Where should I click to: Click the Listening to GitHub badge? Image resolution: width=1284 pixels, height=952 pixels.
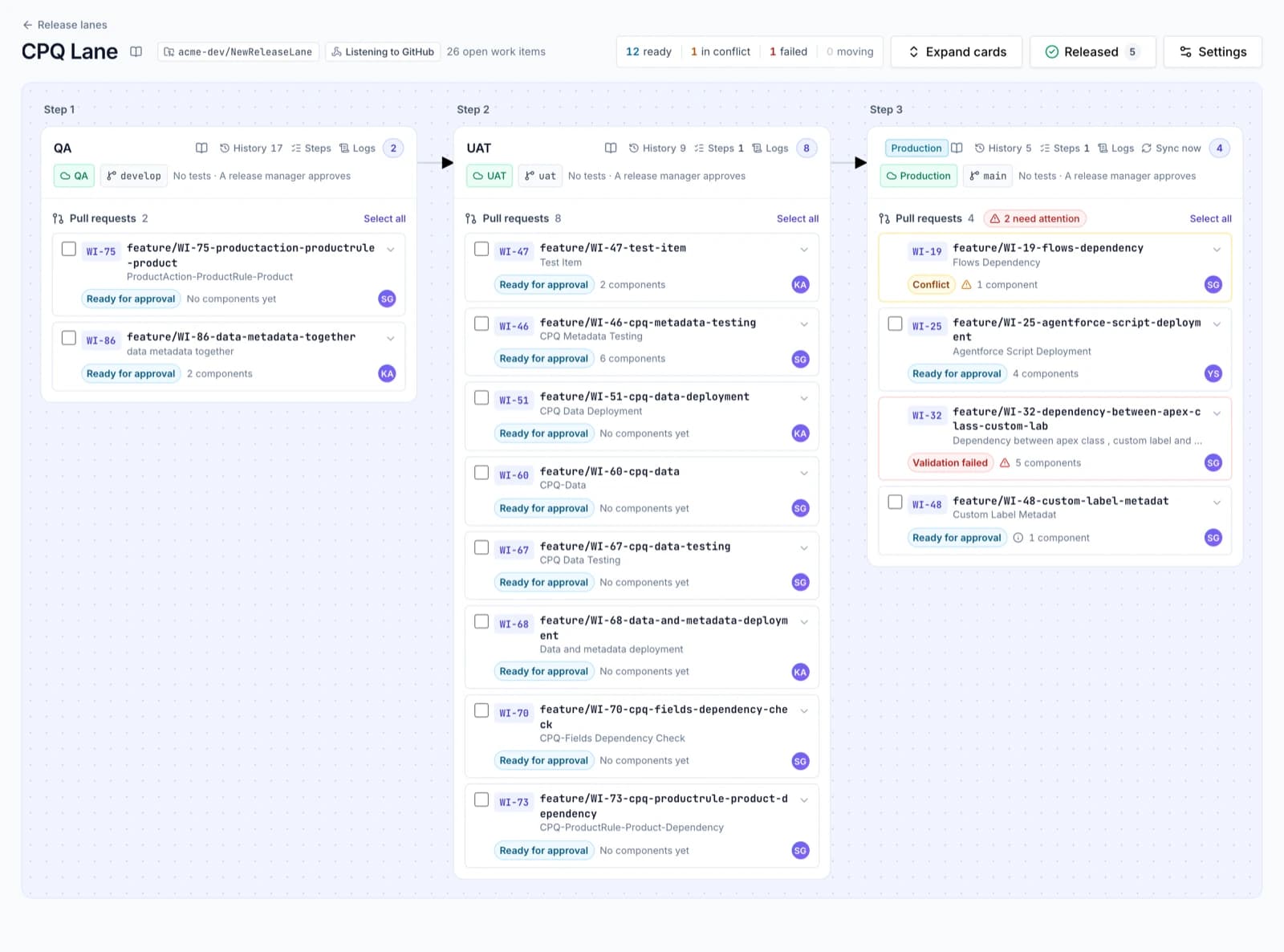pos(383,51)
